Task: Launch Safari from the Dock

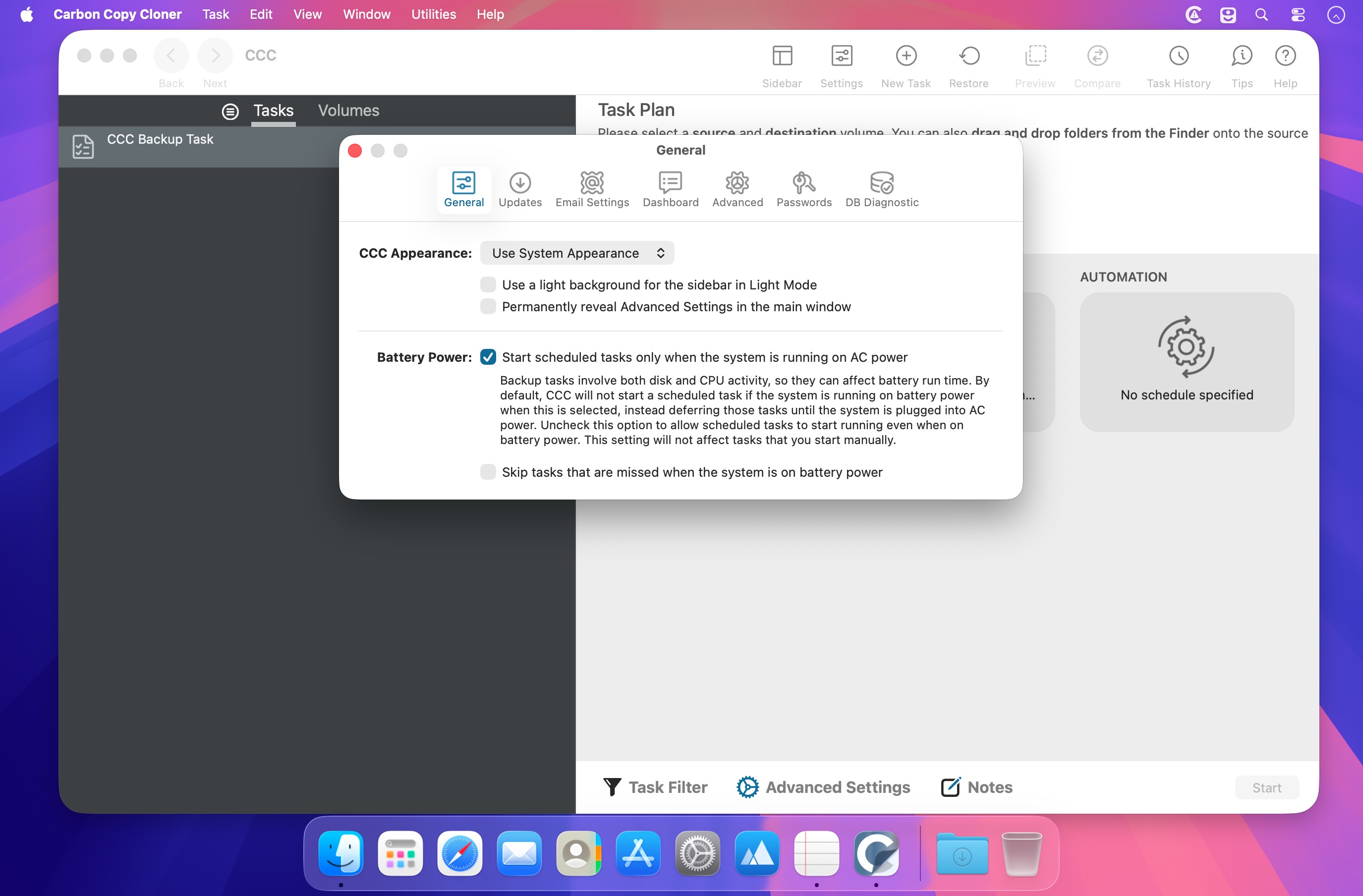Action: coord(460,854)
